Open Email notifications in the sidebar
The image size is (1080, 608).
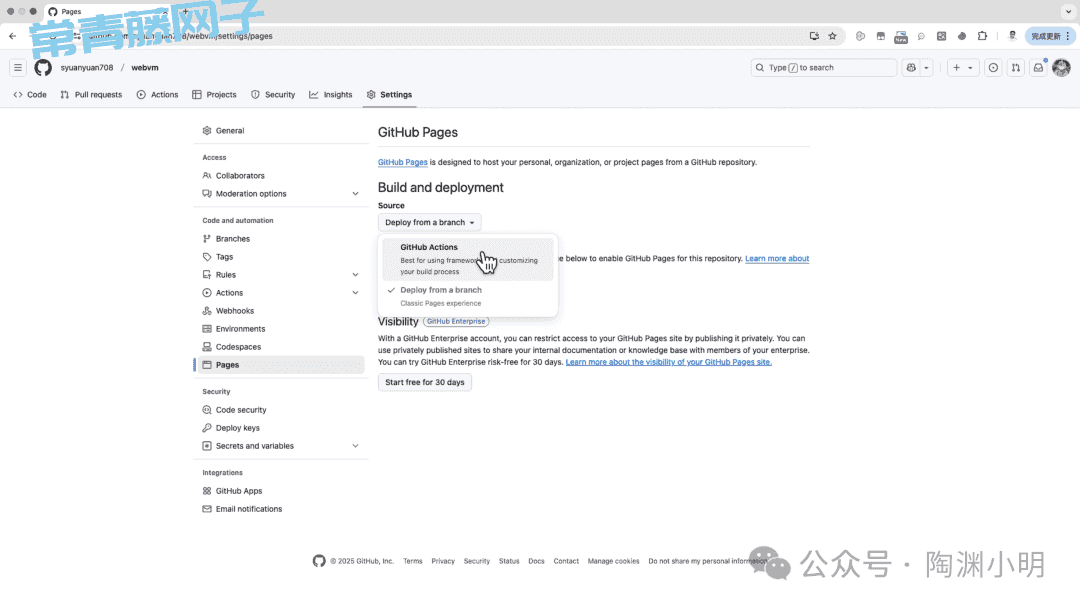[281, 509]
